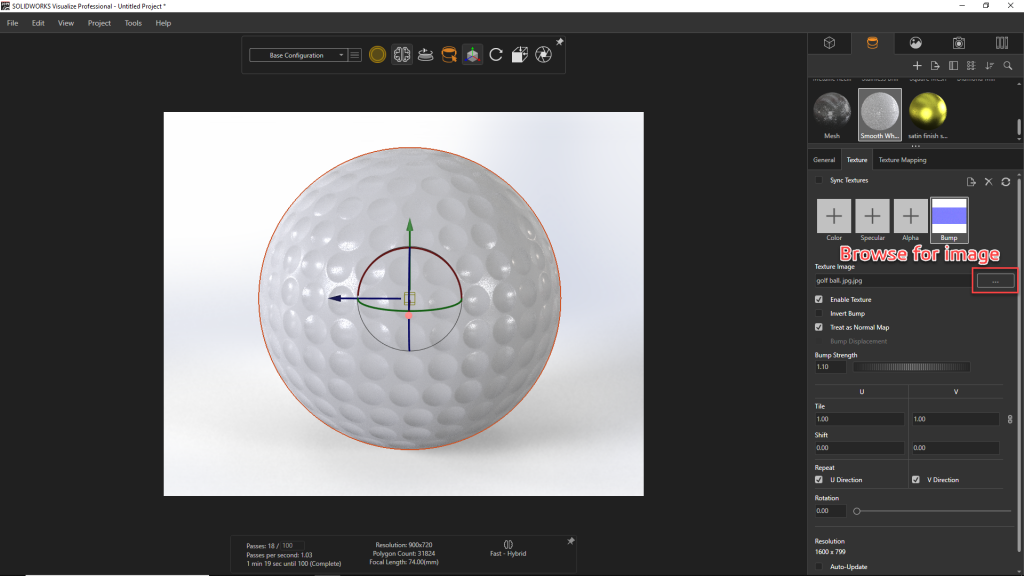Adjust the Rotation slider
The width and height of the screenshot is (1024, 576).
pos(857,511)
